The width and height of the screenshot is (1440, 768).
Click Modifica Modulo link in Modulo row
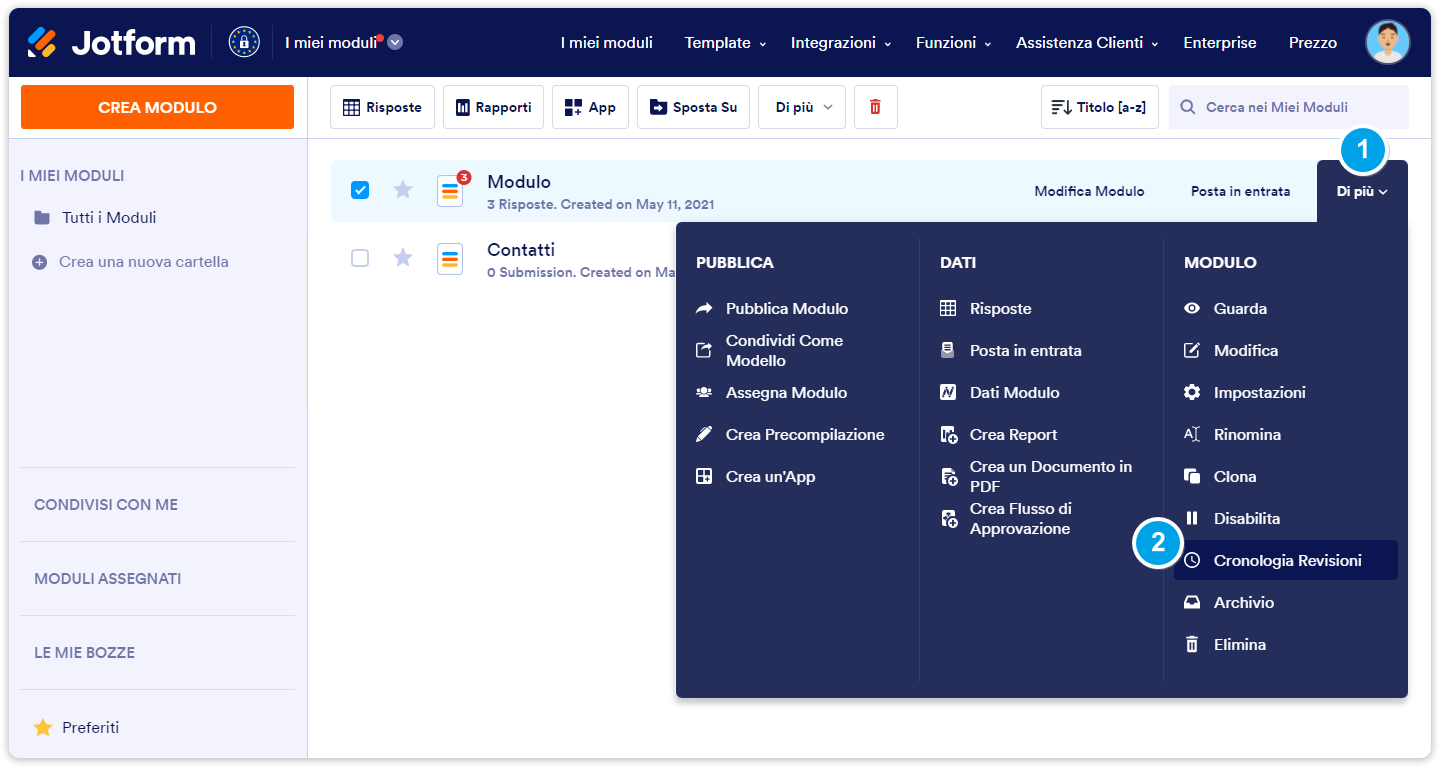tap(1089, 191)
